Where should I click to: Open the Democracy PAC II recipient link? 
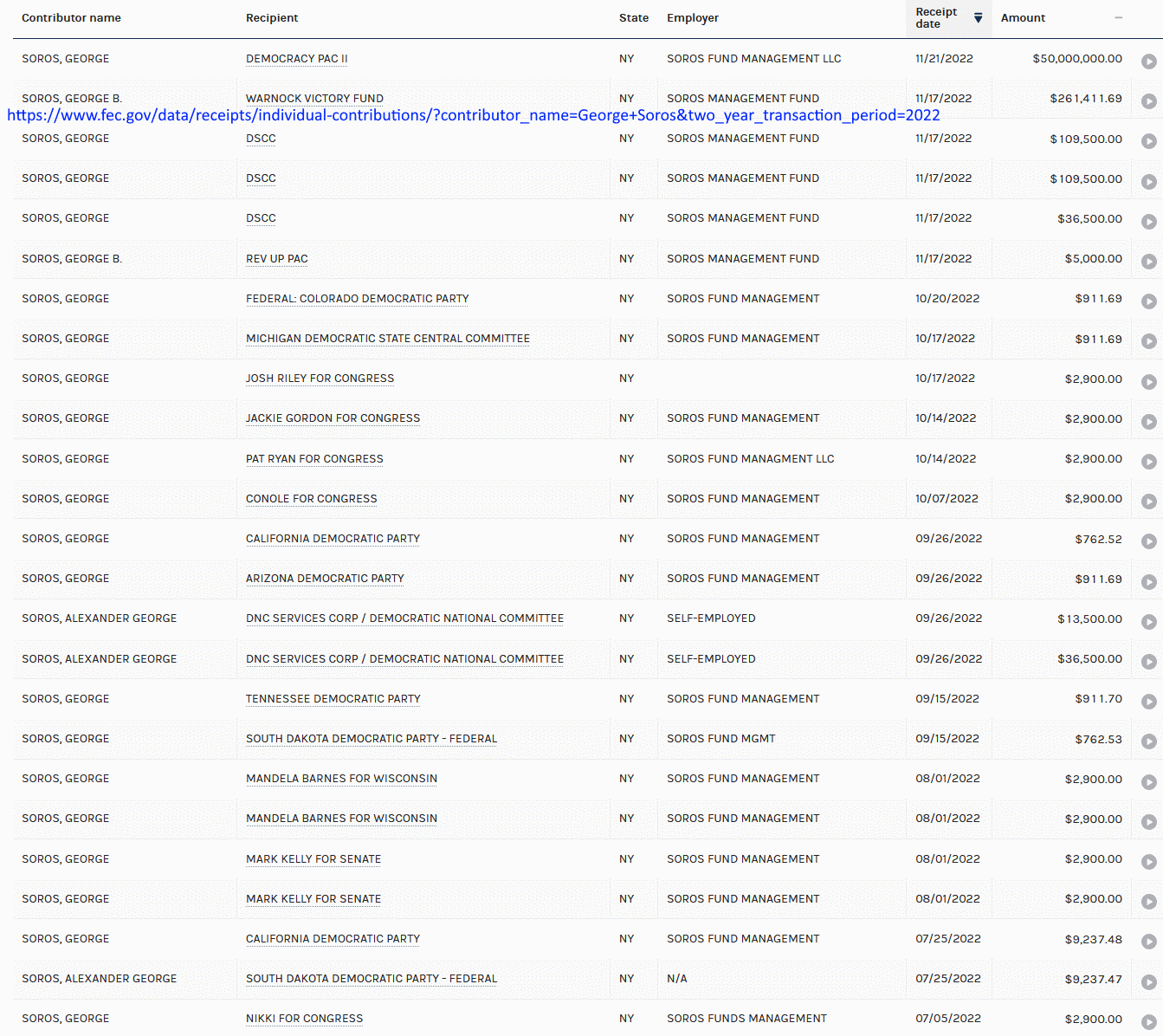click(x=297, y=59)
